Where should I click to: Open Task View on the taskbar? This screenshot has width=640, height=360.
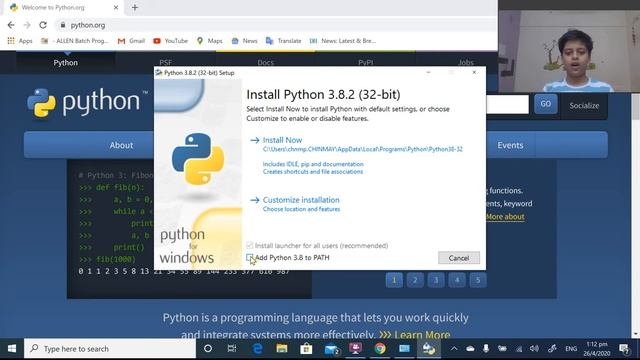pyautogui.click(x=232, y=349)
